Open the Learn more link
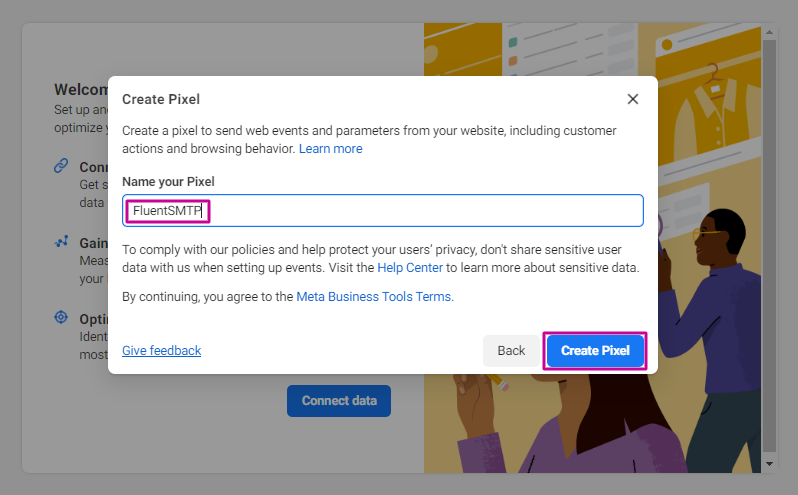 click(330, 149)
